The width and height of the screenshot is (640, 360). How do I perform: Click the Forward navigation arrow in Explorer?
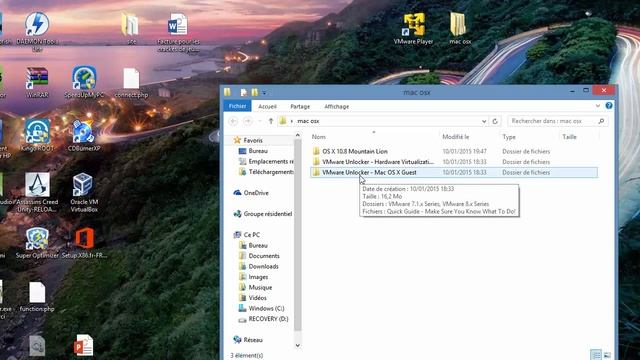click(x=248, y=121)
